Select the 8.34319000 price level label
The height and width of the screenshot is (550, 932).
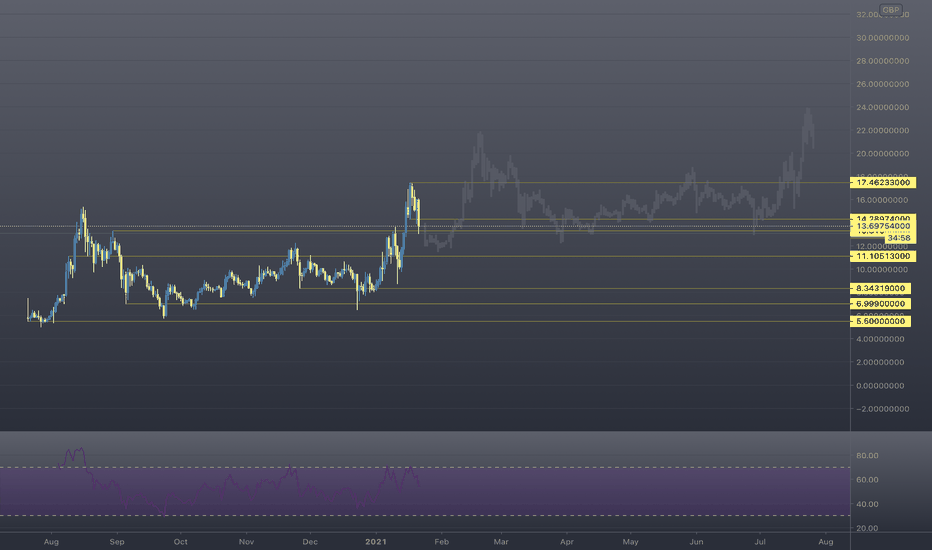(880, 288)
